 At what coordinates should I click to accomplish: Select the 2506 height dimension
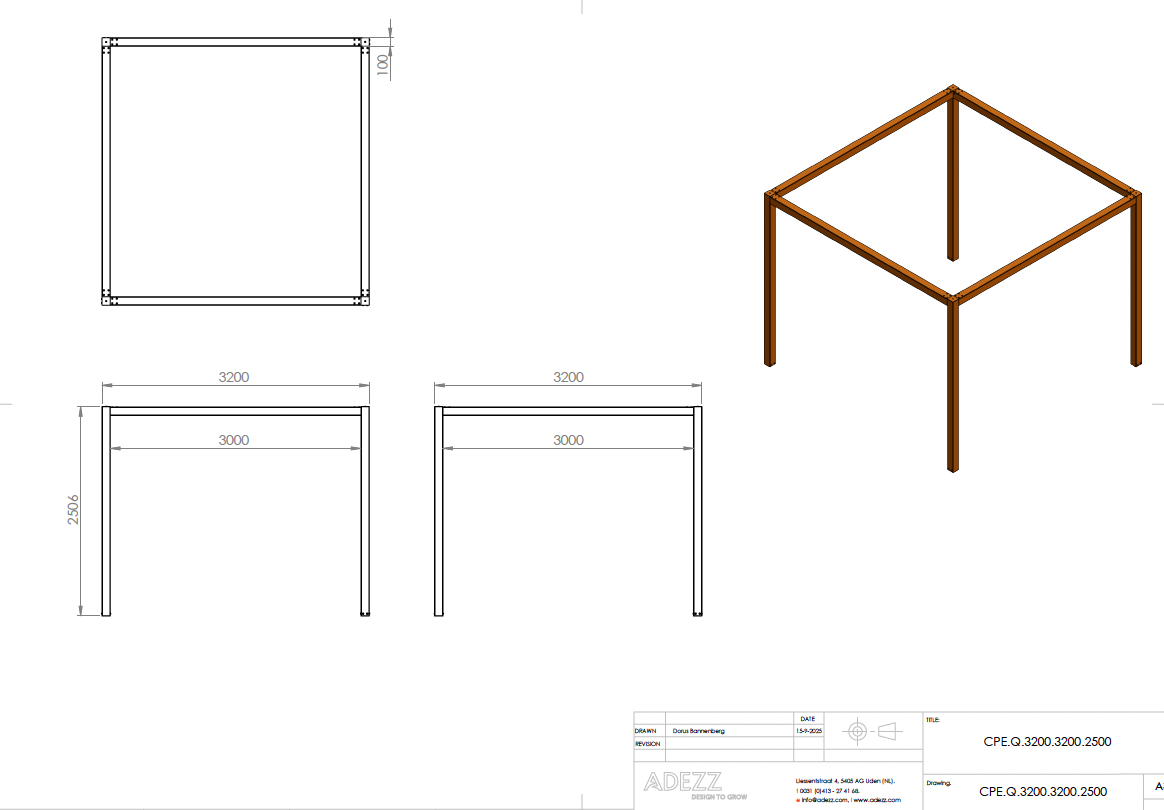[x=73, y=510]
